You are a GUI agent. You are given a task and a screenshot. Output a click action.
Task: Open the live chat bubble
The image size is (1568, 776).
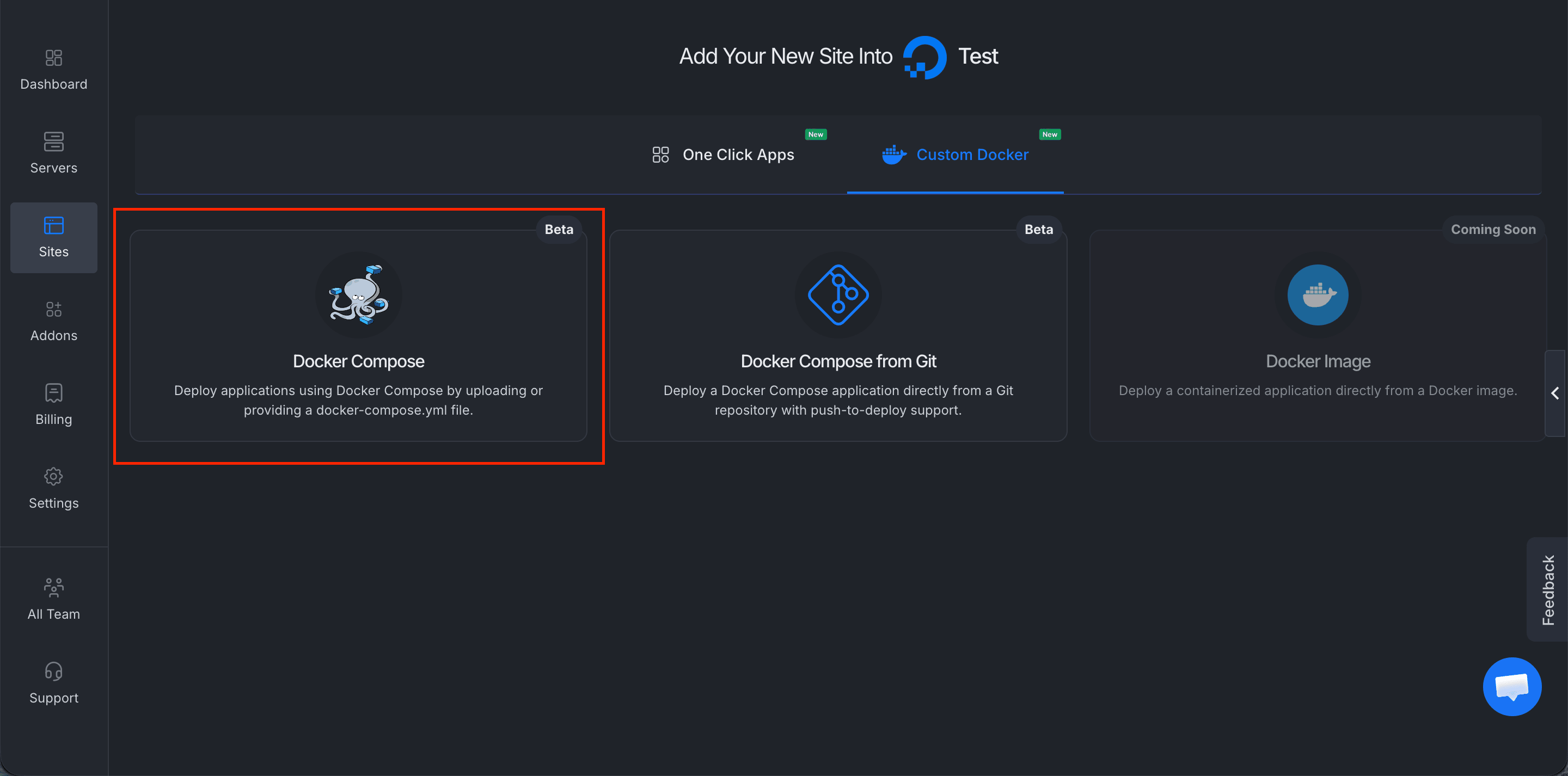[x=1512, y=687]
